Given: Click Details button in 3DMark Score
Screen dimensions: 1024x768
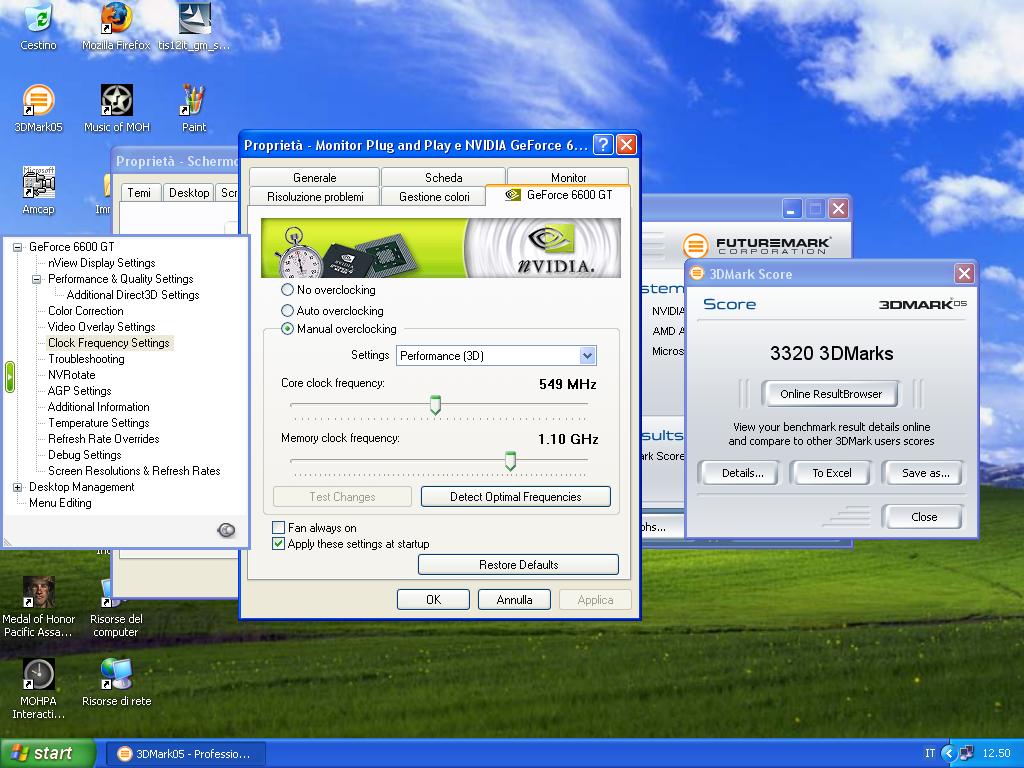Looking at the screenshot, I should point(739,473).
